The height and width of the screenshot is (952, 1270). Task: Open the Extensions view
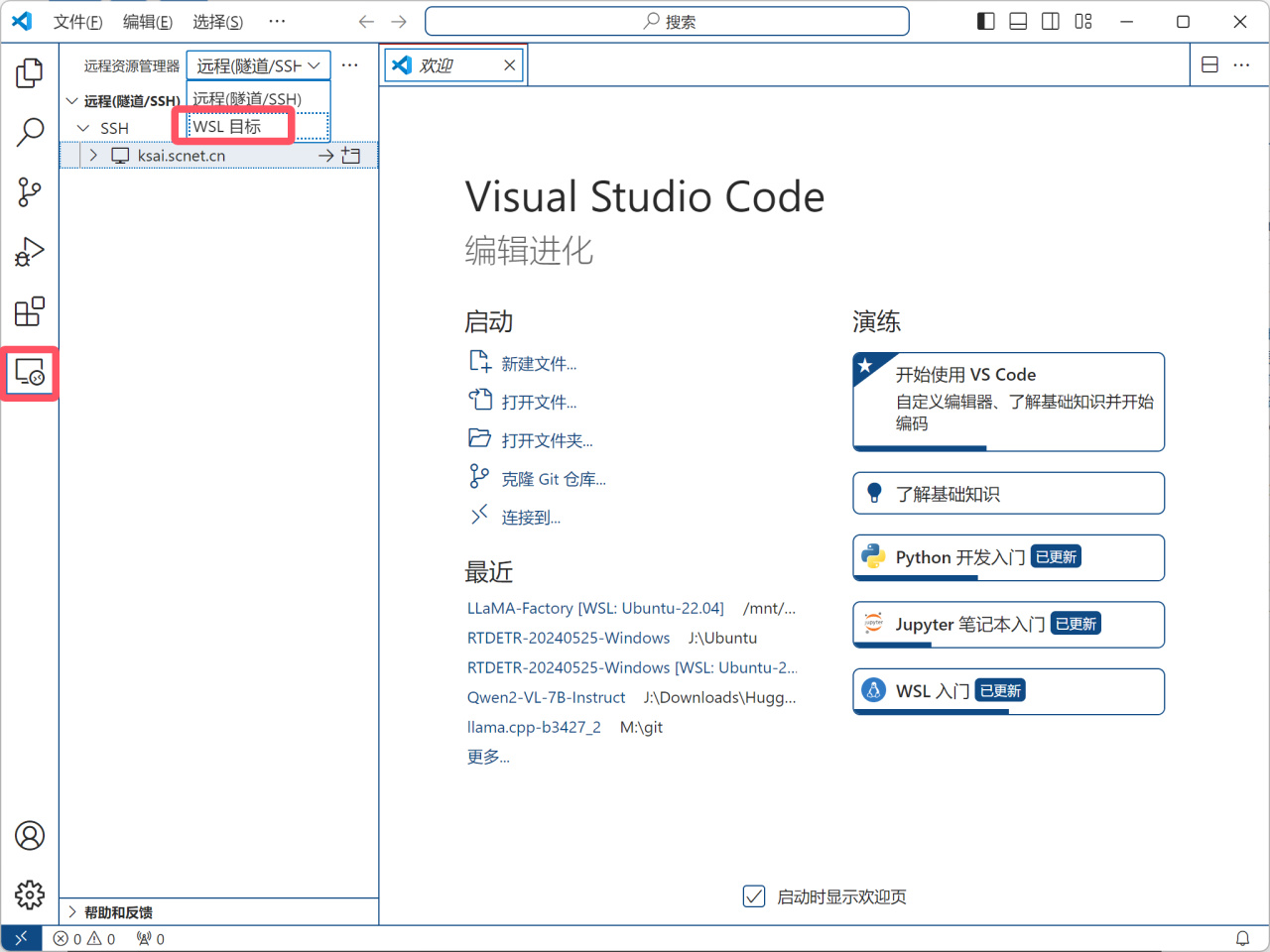(30, 311)
